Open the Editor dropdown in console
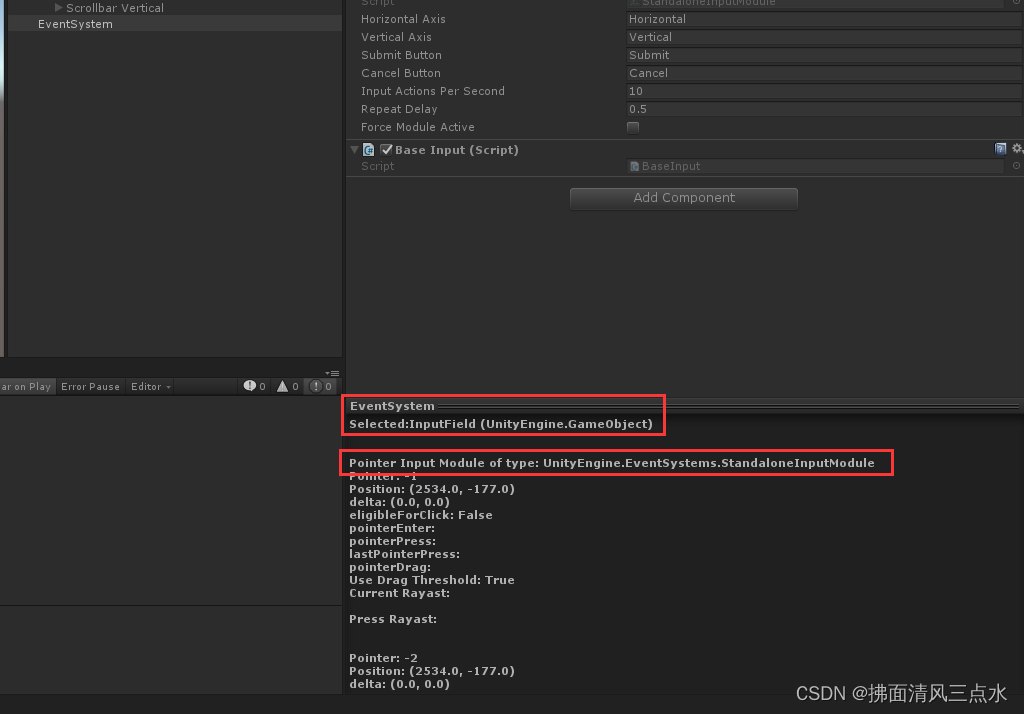The width and height of the screenshot is (1024, 714). pyautogui.click(x=150, y=387)
